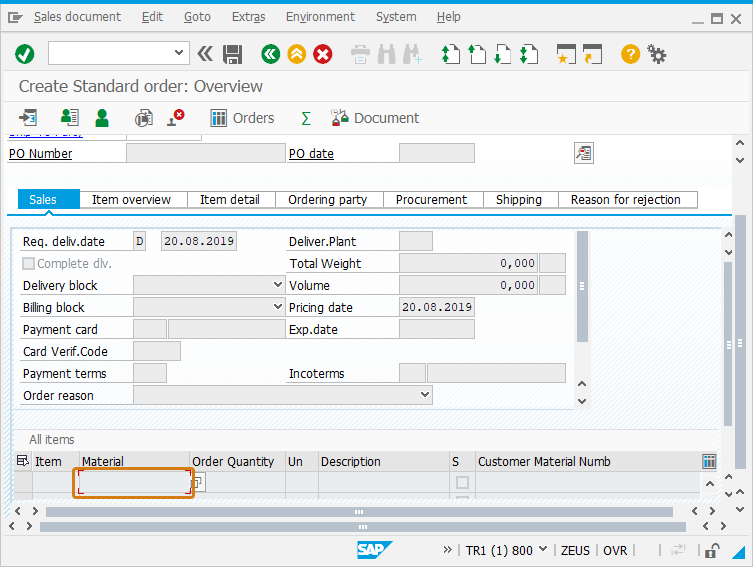
Task: Switch to the Shipping tab
Action: (x=521, y=200)
